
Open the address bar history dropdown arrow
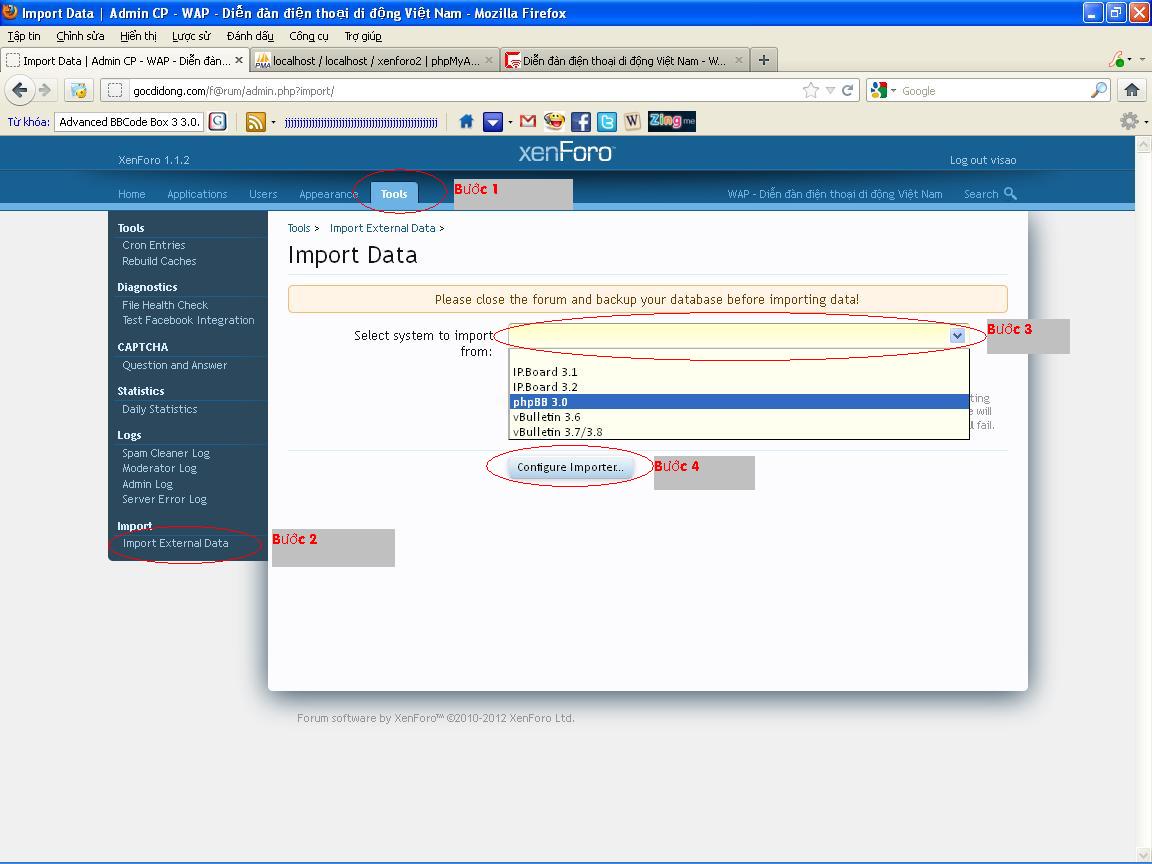[x=830, y=90]
